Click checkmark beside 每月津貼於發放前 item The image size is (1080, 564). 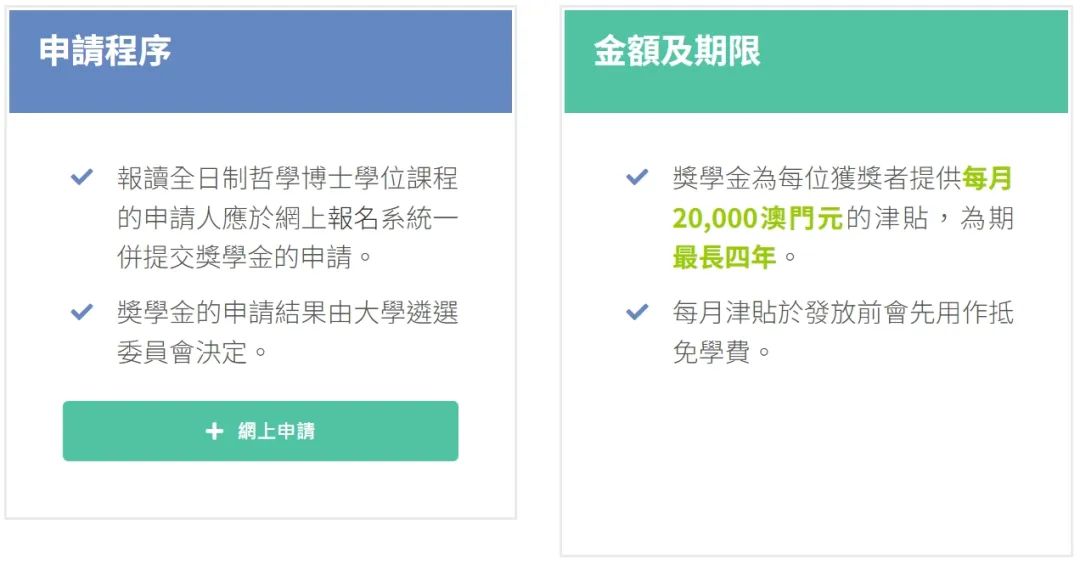tap(637, 312)
